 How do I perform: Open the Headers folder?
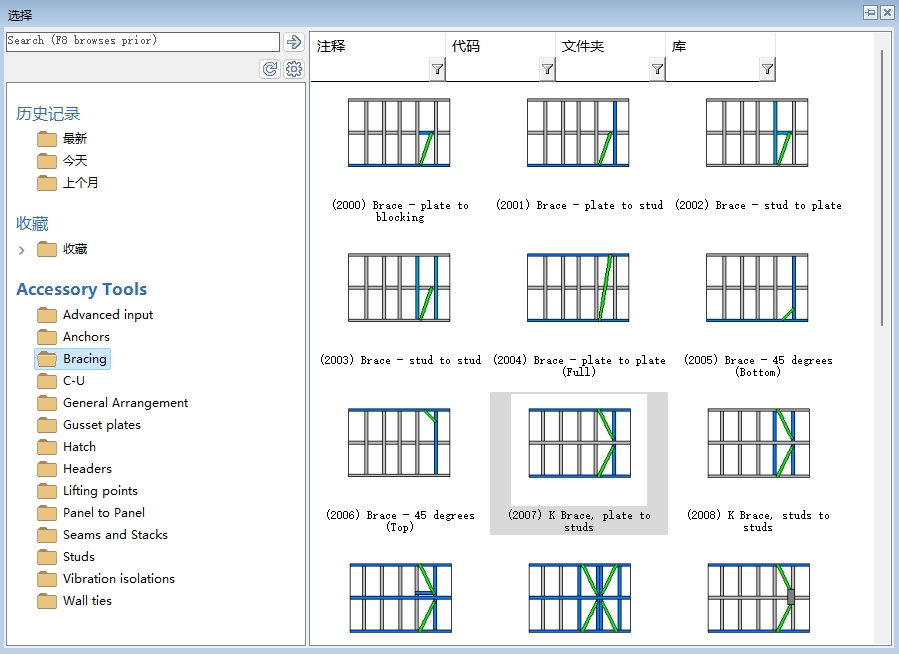click(75, 468)
